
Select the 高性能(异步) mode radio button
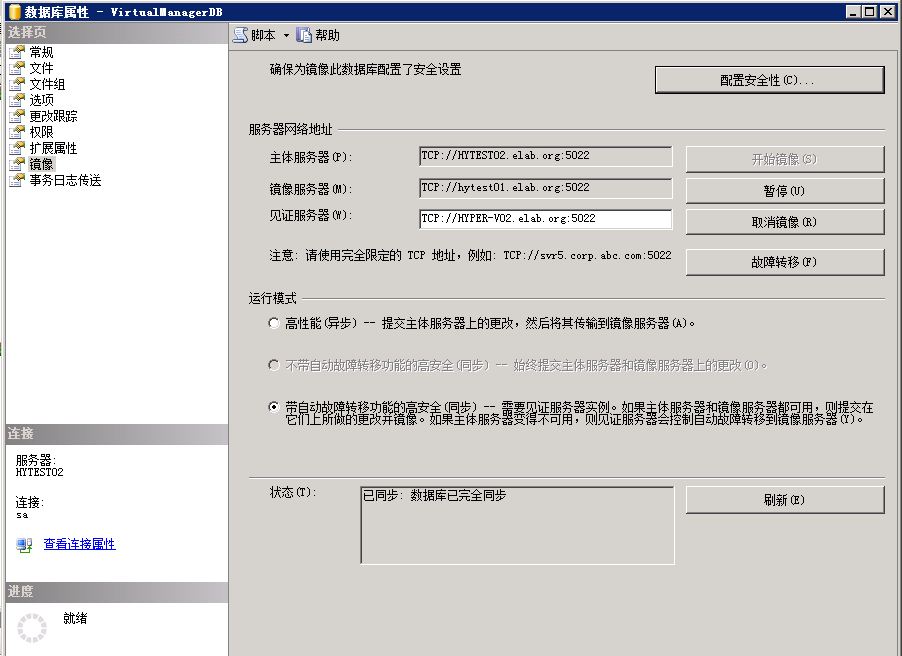coord(274,322)
